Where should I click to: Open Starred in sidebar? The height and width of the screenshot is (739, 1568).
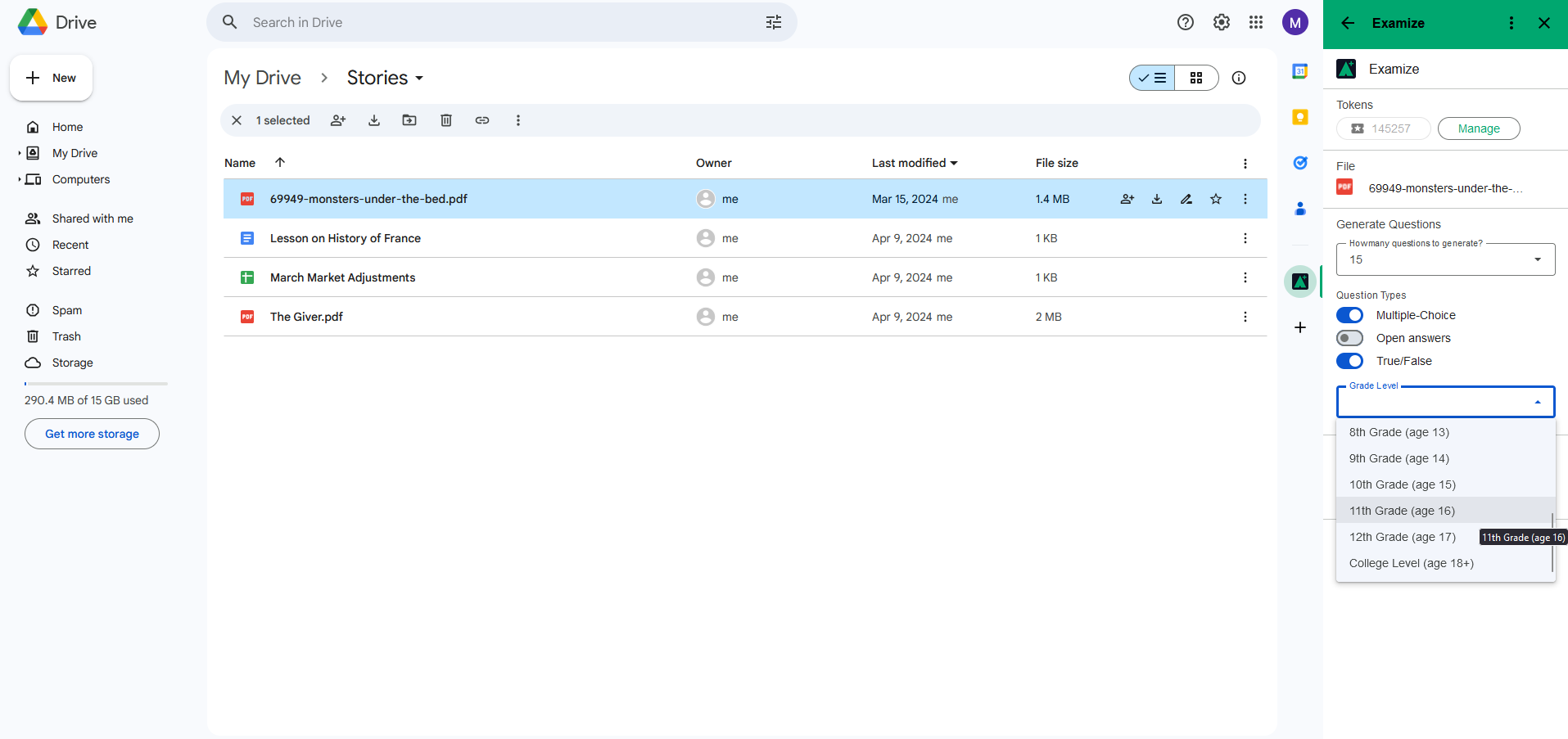coord(71,271)
